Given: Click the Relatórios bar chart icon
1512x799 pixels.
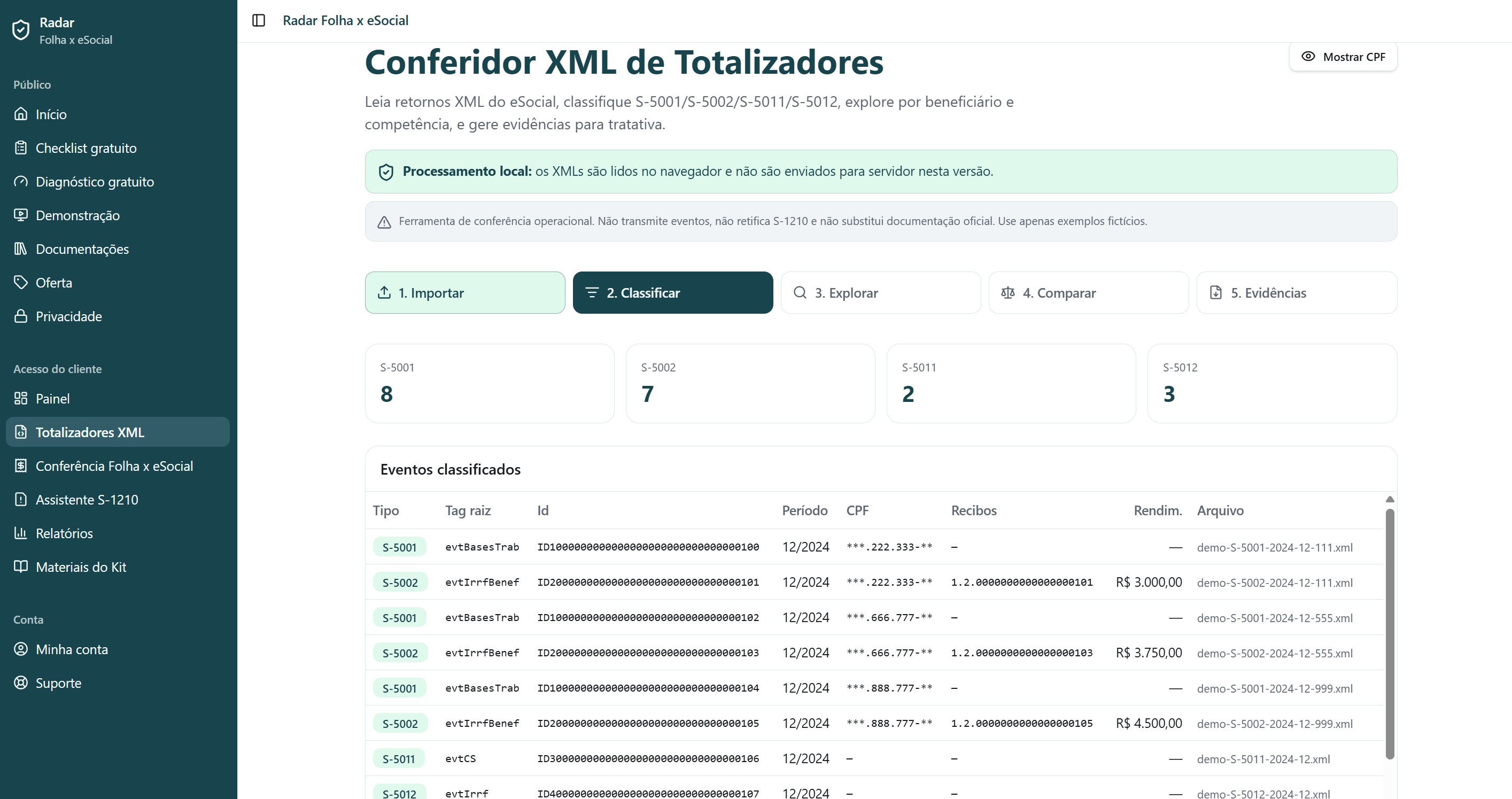Looking at the screenshot, I should click(x=21, y=533).
